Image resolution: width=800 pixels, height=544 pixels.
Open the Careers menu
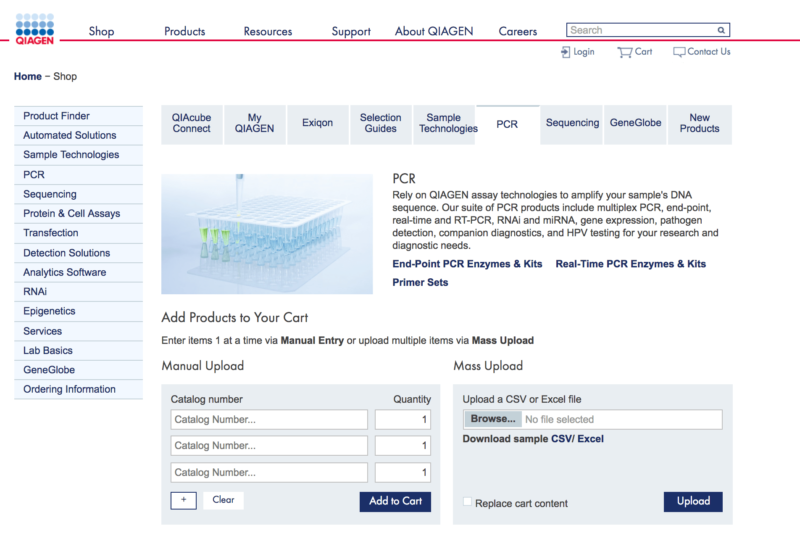(518, 31)
